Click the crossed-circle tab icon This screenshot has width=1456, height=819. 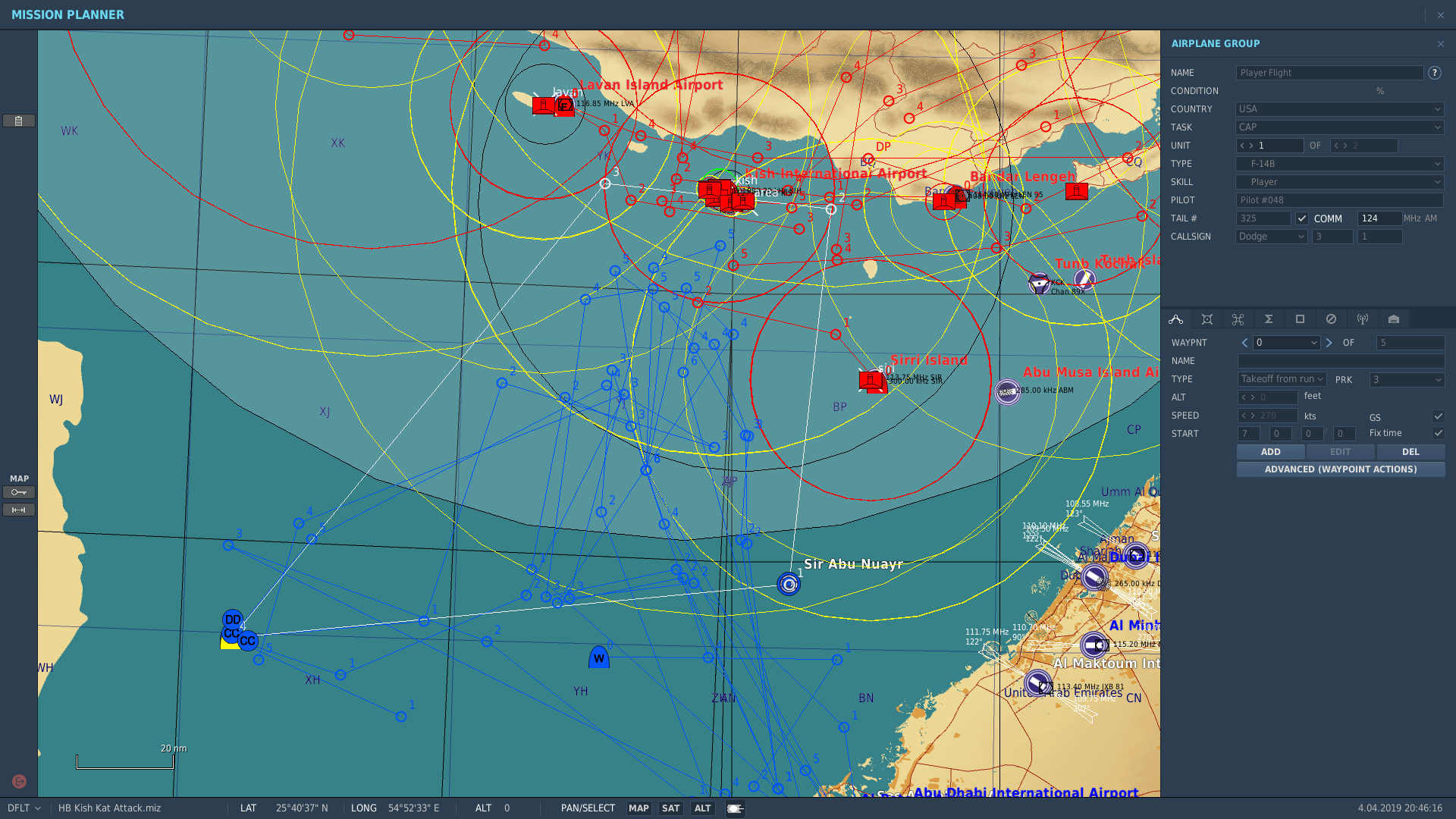[x=1331, y=319]
